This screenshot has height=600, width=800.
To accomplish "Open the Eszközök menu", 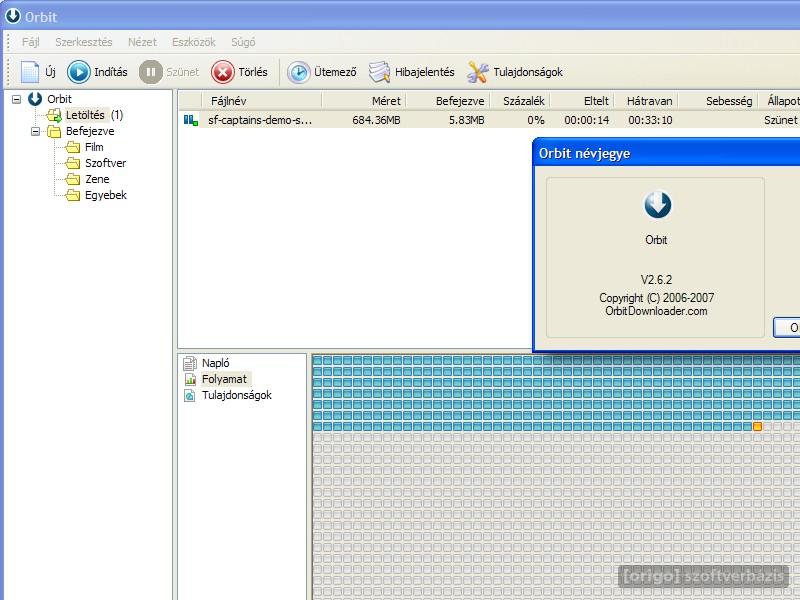I will 193,42.
